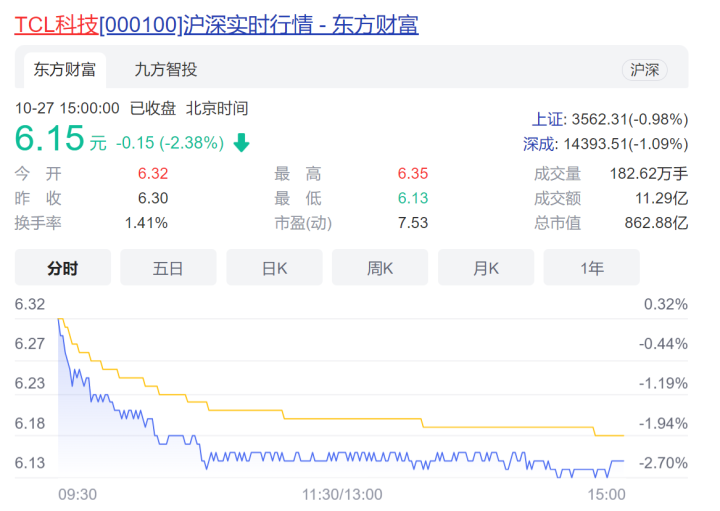
Task: Click the 09:30 time axis label
Action: pos(78,494)
